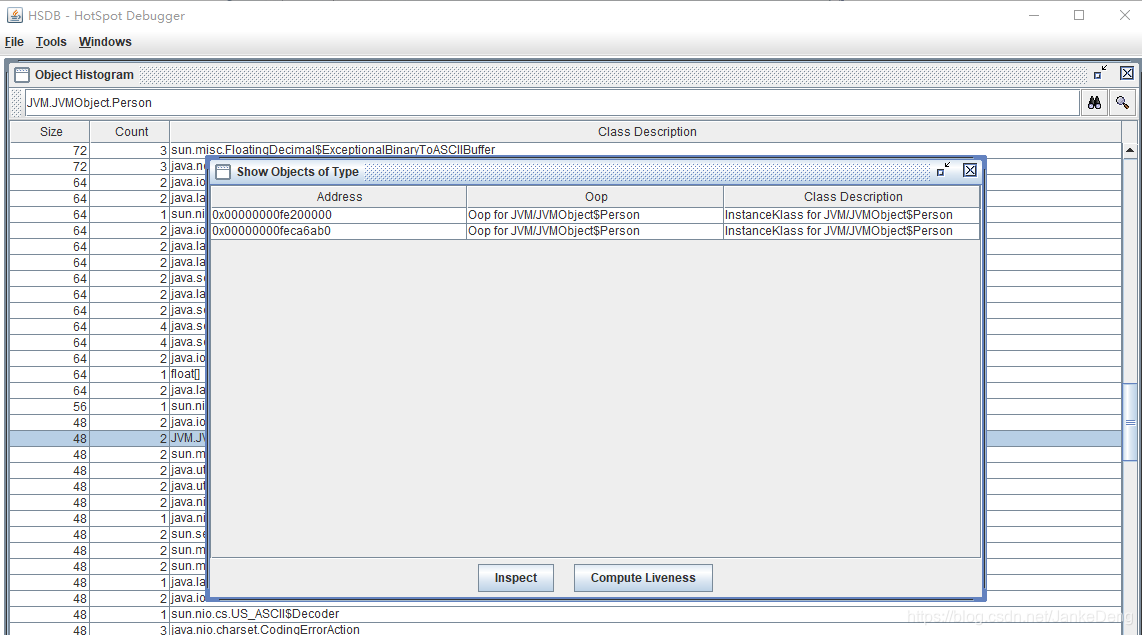
Task: Click the histogram vertical scrollbar thumb
Action: 1130,422
